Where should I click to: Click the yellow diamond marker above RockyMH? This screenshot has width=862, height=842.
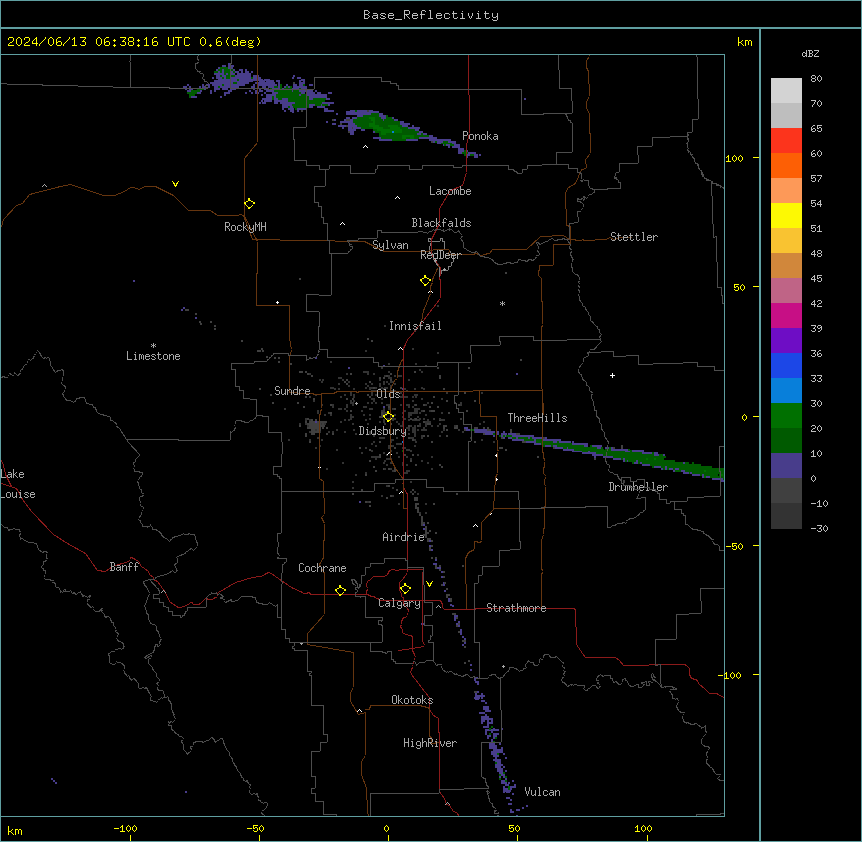click(x=249, y=204)
